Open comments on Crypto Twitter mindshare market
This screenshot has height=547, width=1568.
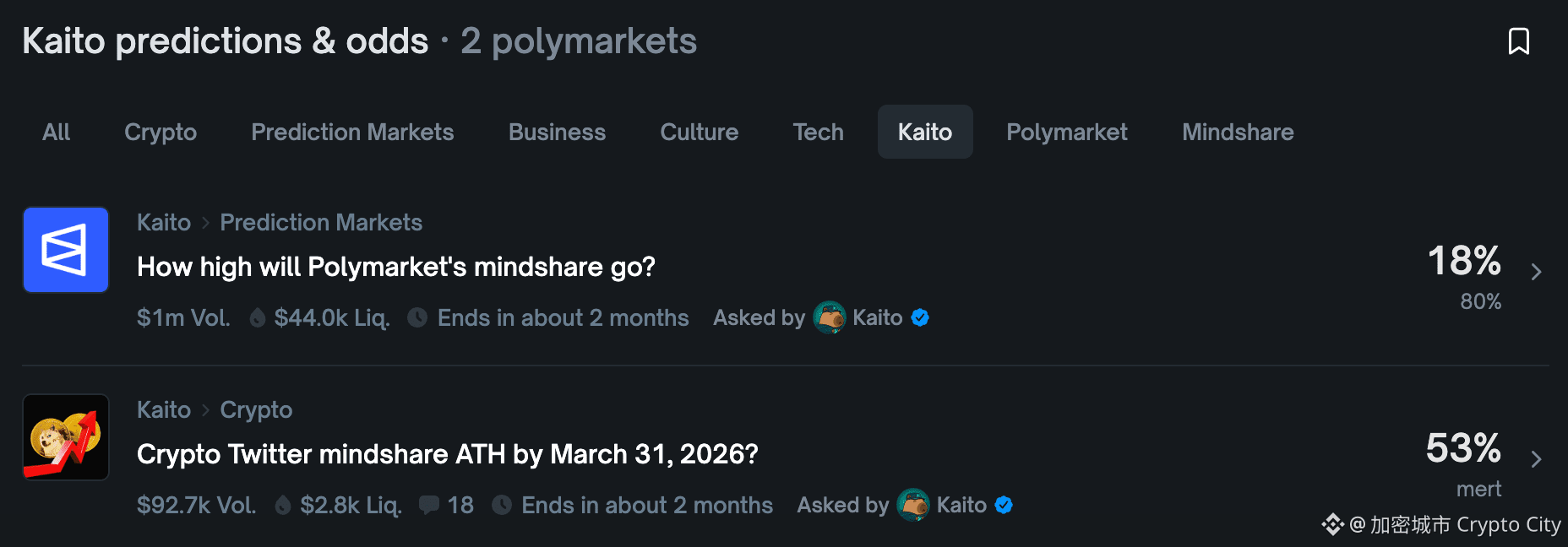pyautogui.click(x=447, y=505)
